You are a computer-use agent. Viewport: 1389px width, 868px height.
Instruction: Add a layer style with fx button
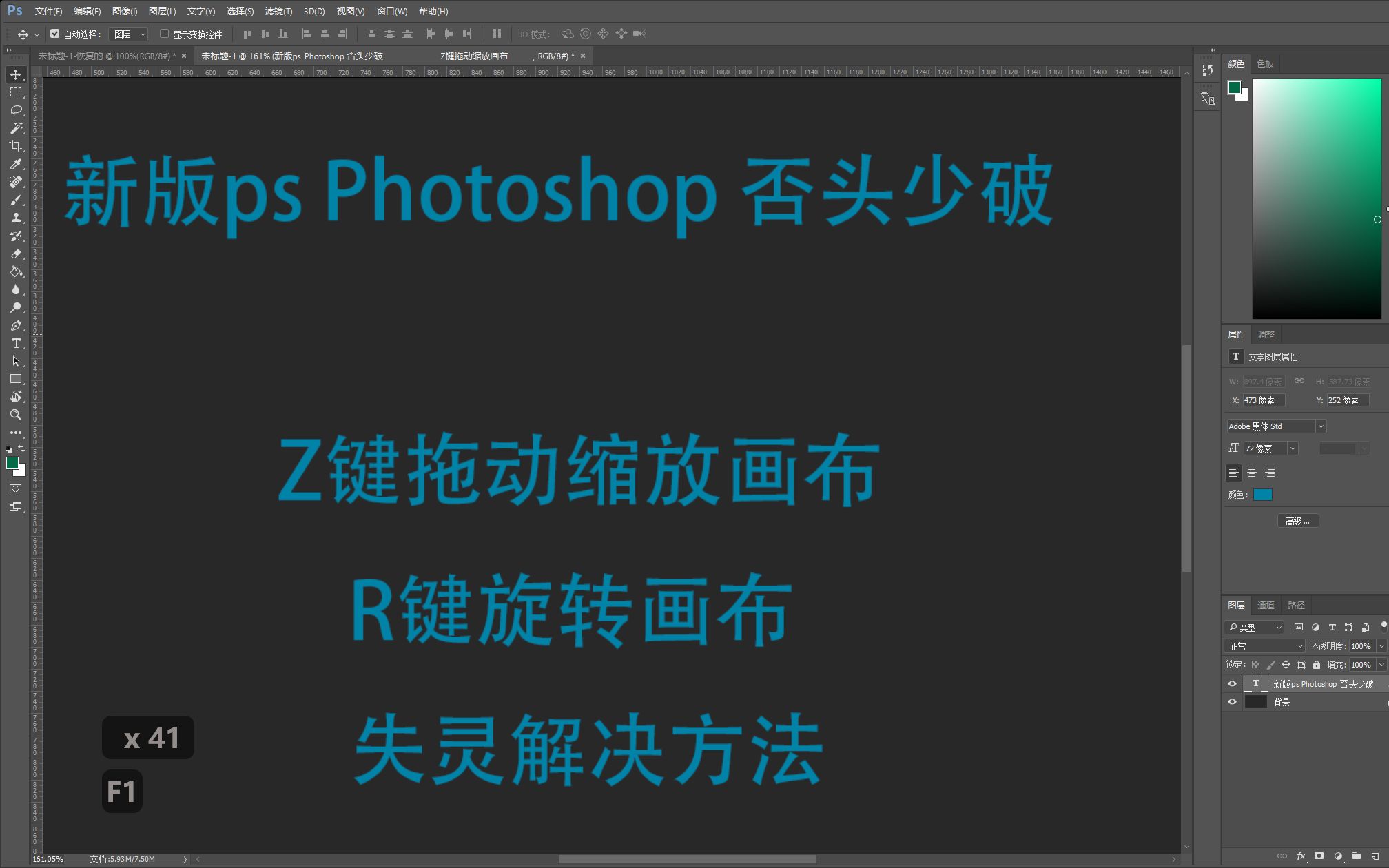(1301, 856)
